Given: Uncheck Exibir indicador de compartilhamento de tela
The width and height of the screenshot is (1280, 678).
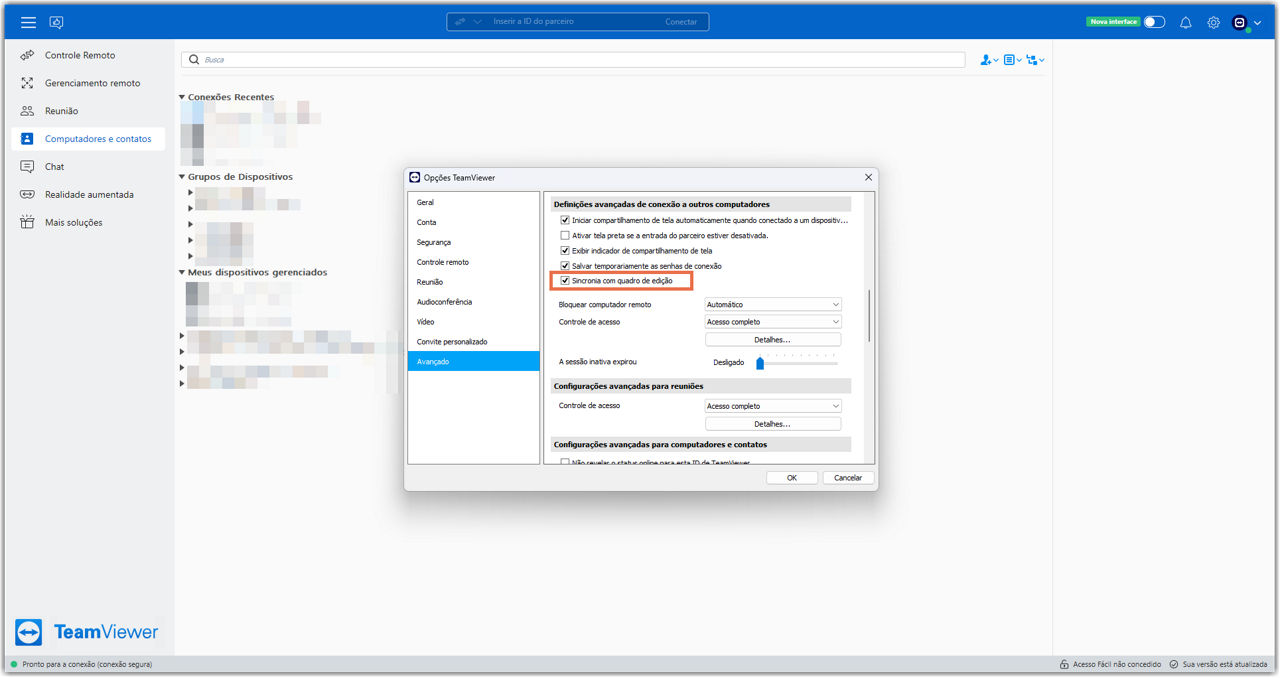Looking at the screenshot, I should tap(565, 251).
